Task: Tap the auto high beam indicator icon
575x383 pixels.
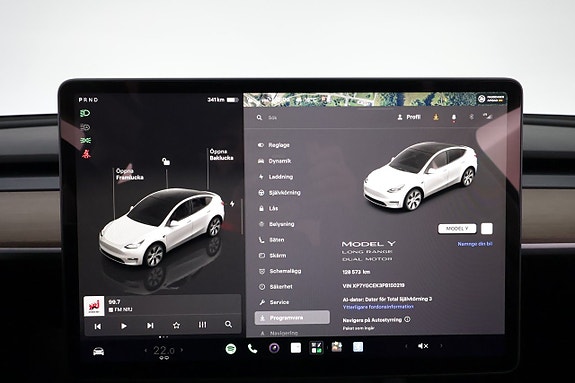Action: tap(85, 127)
